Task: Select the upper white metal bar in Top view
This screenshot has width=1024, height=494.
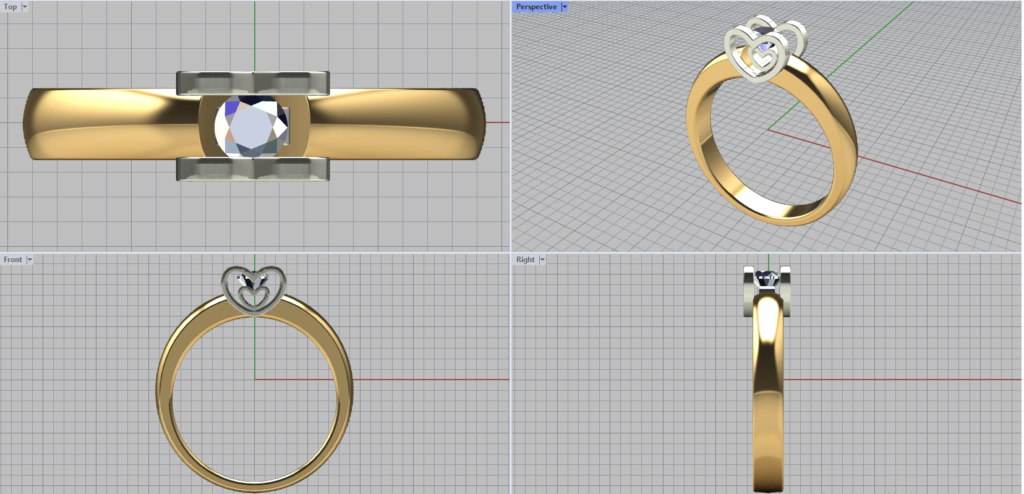Action: click(x=252, y=82)
